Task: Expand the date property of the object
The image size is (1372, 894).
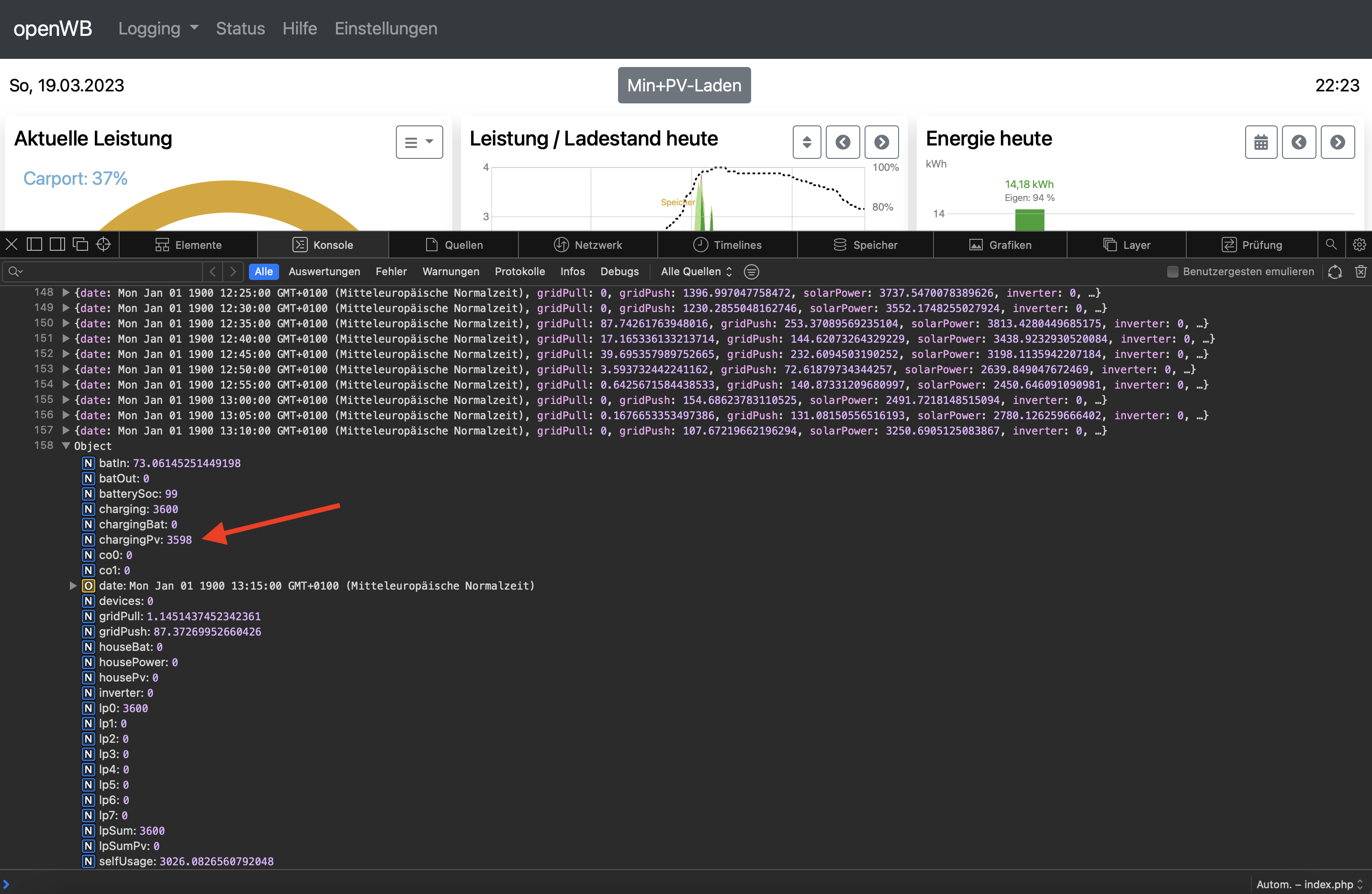Action: (73, 586)
